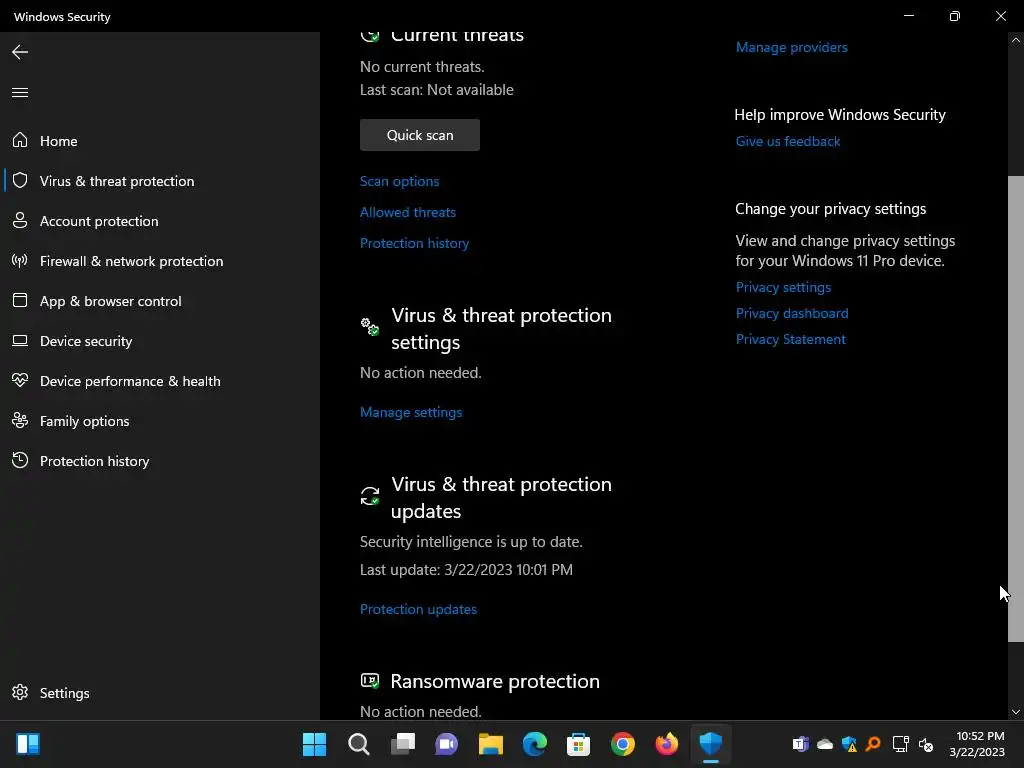Open the Windows Start menu

point(314,744)
